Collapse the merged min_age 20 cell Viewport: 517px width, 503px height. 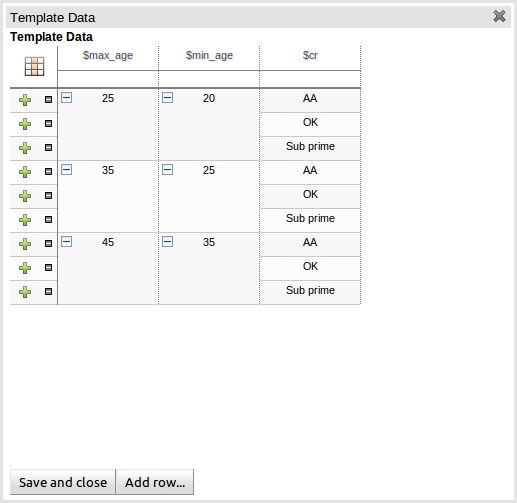168,98
